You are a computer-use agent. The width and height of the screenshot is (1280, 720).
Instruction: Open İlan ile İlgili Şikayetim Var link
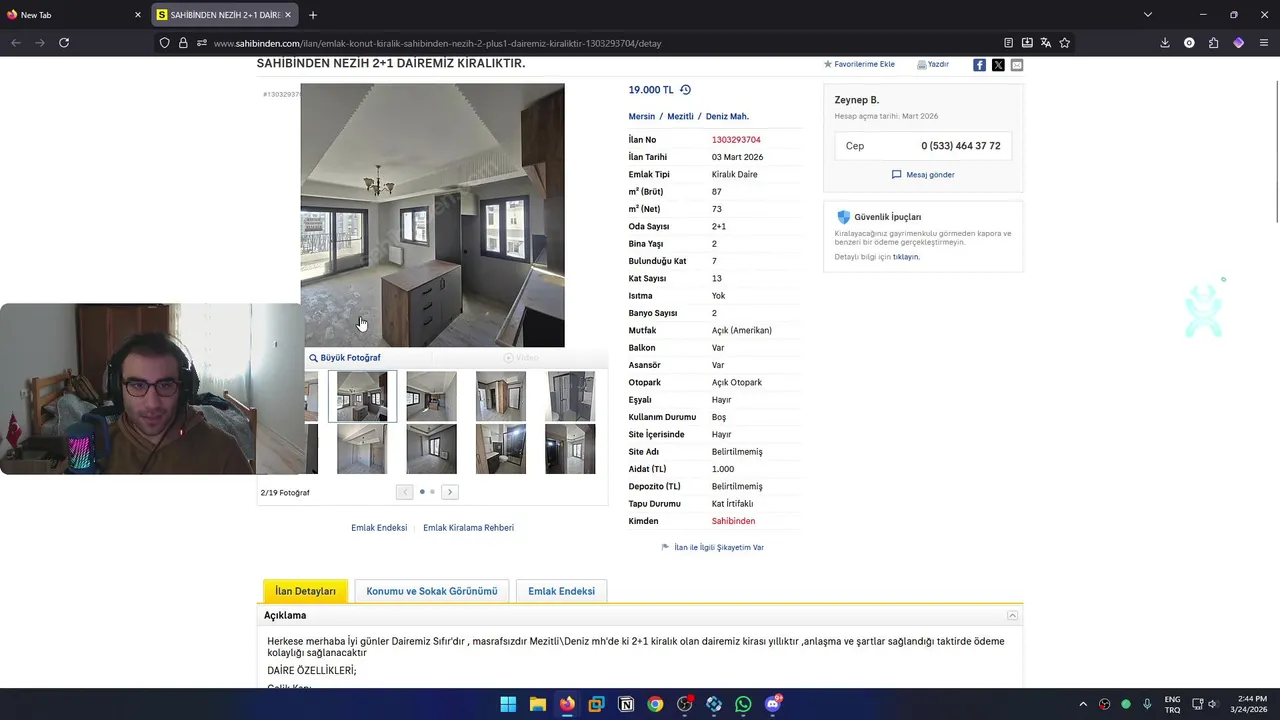(x=713, y=548)
